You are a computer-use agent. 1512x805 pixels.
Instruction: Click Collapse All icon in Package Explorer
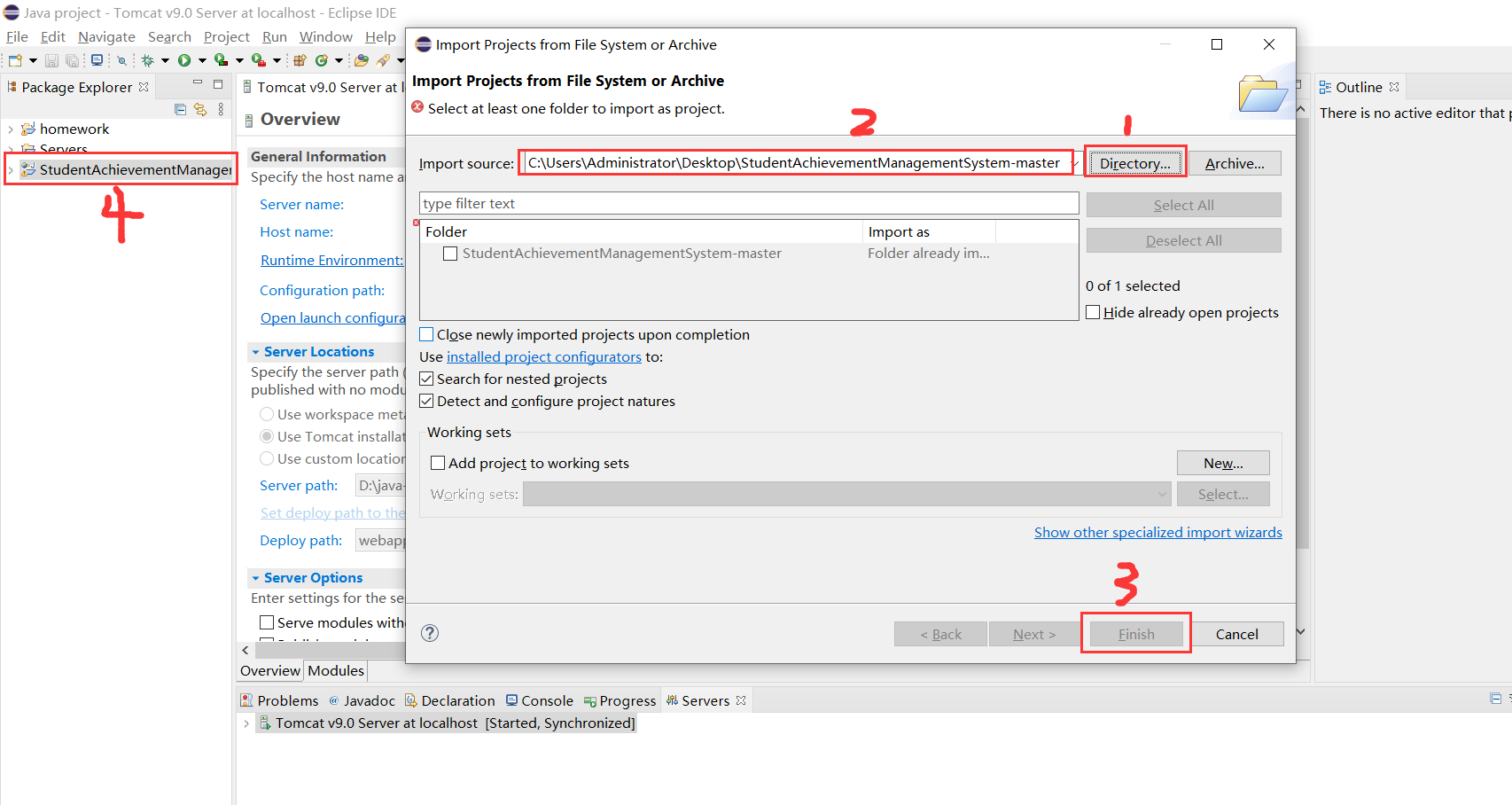pyautogui.click(x=181, y=109)
